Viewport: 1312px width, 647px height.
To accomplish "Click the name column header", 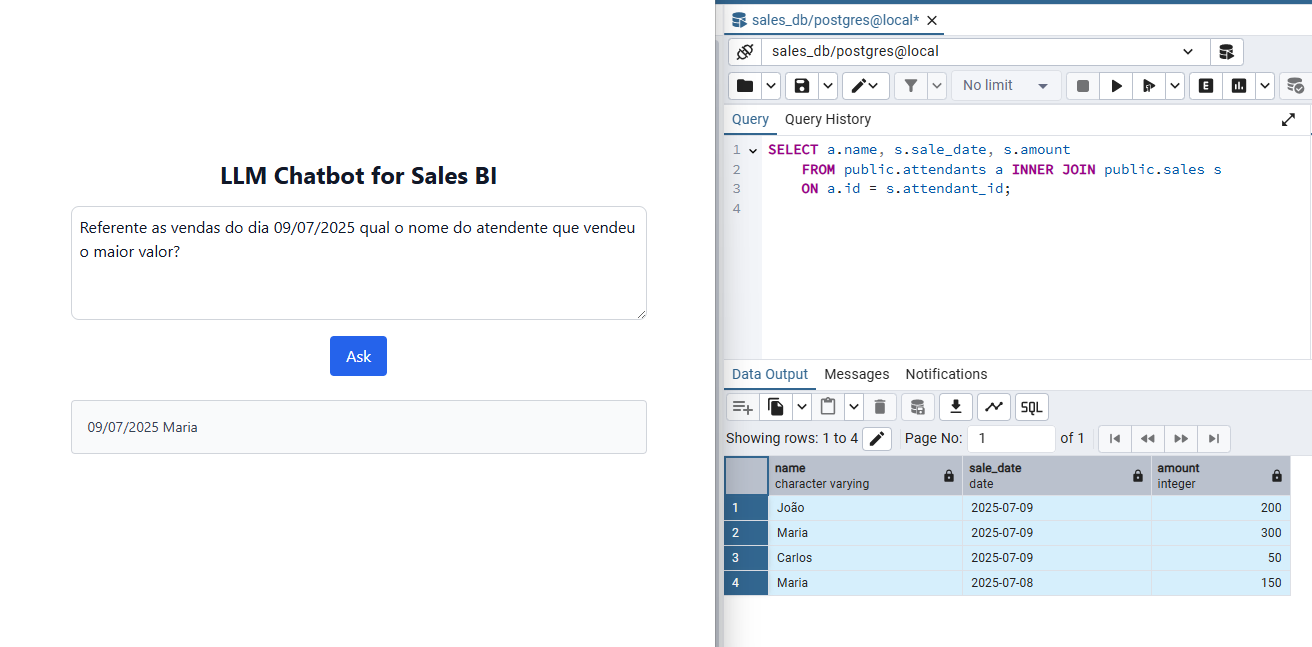I will click(x=865, y=476).
